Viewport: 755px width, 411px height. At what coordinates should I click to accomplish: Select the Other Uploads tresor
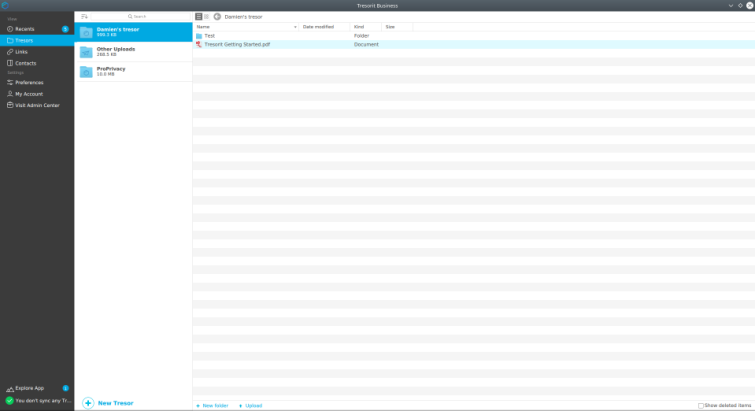(x=133, y=51)
